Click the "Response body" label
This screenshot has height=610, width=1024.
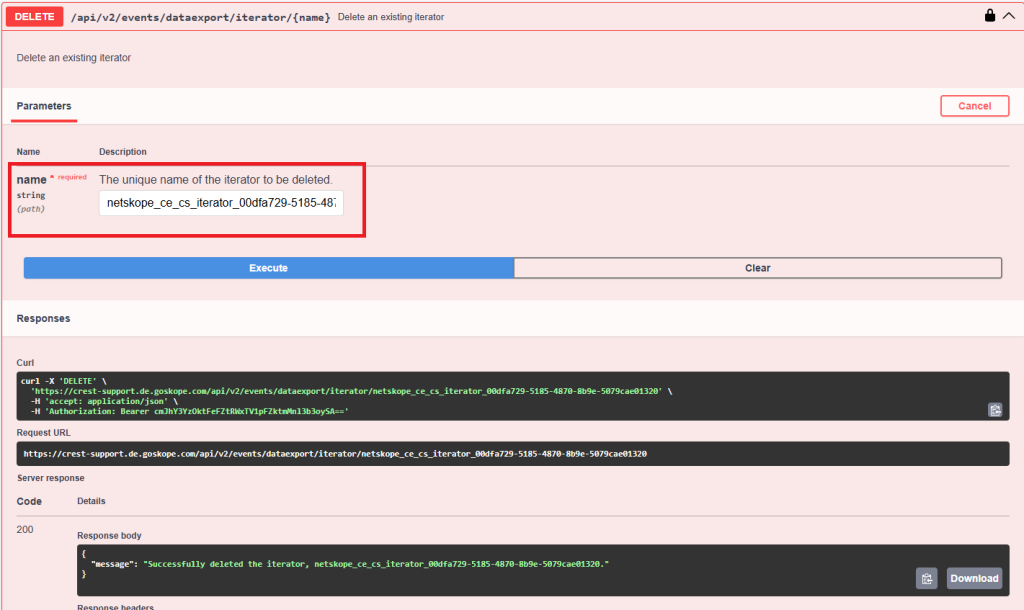click(x=109, y=536)
